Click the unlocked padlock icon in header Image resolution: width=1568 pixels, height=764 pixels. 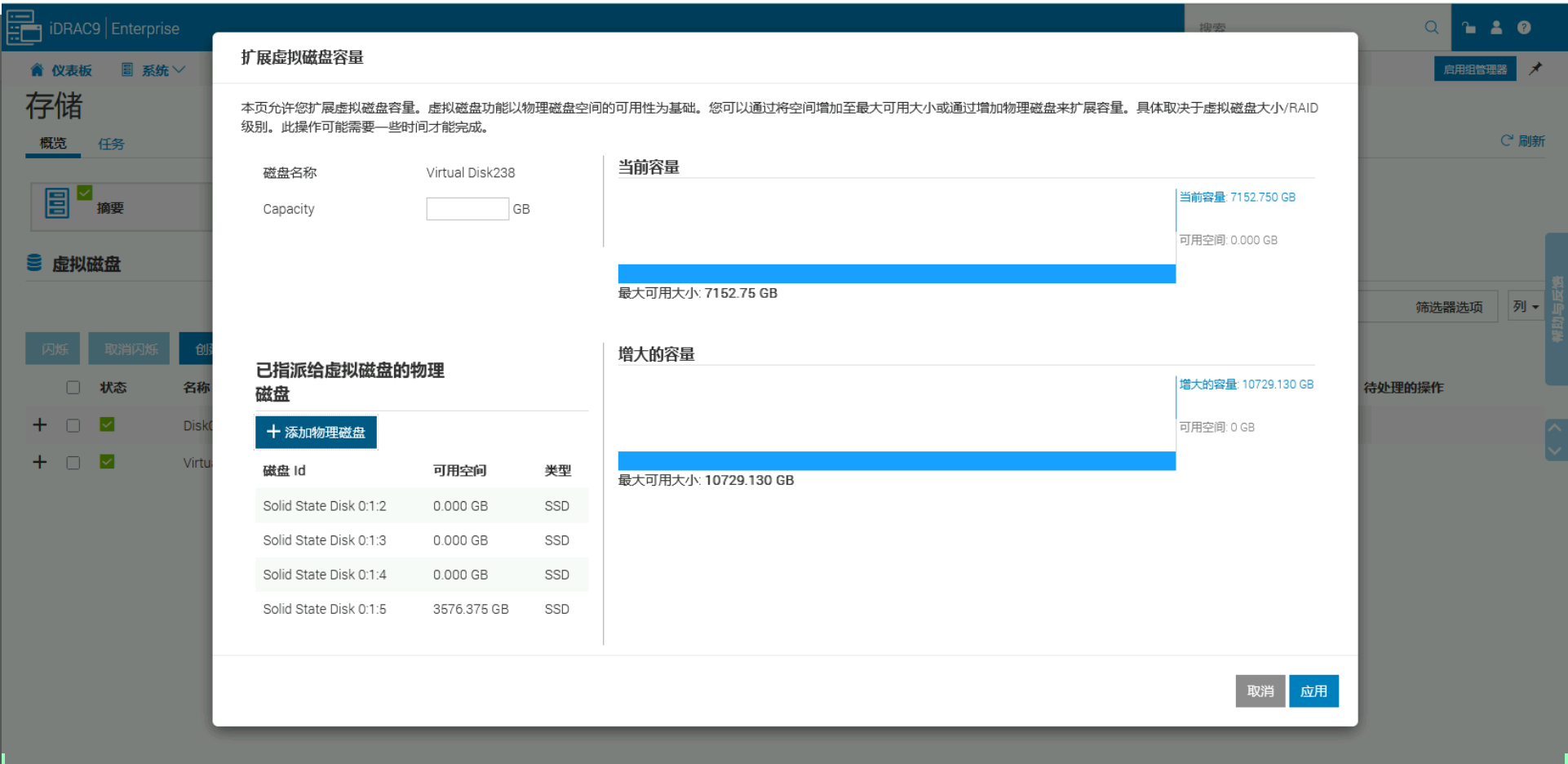tap(1469, 28)
